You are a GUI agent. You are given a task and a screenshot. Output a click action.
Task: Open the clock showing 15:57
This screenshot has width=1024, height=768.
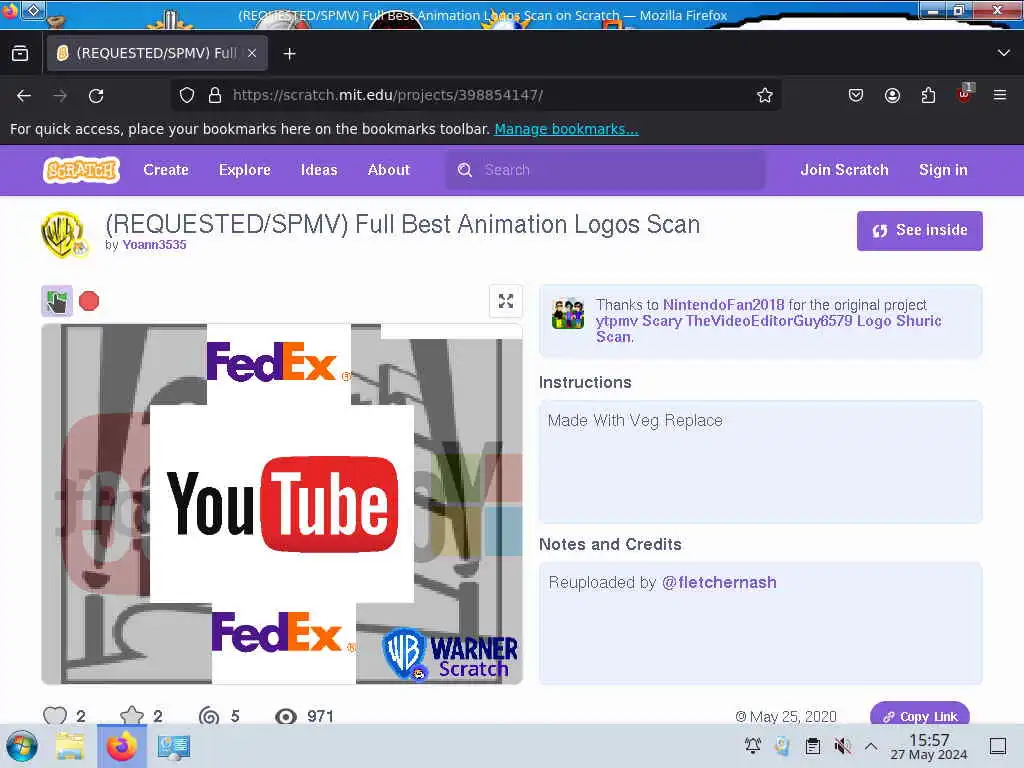tap(929, 746)
